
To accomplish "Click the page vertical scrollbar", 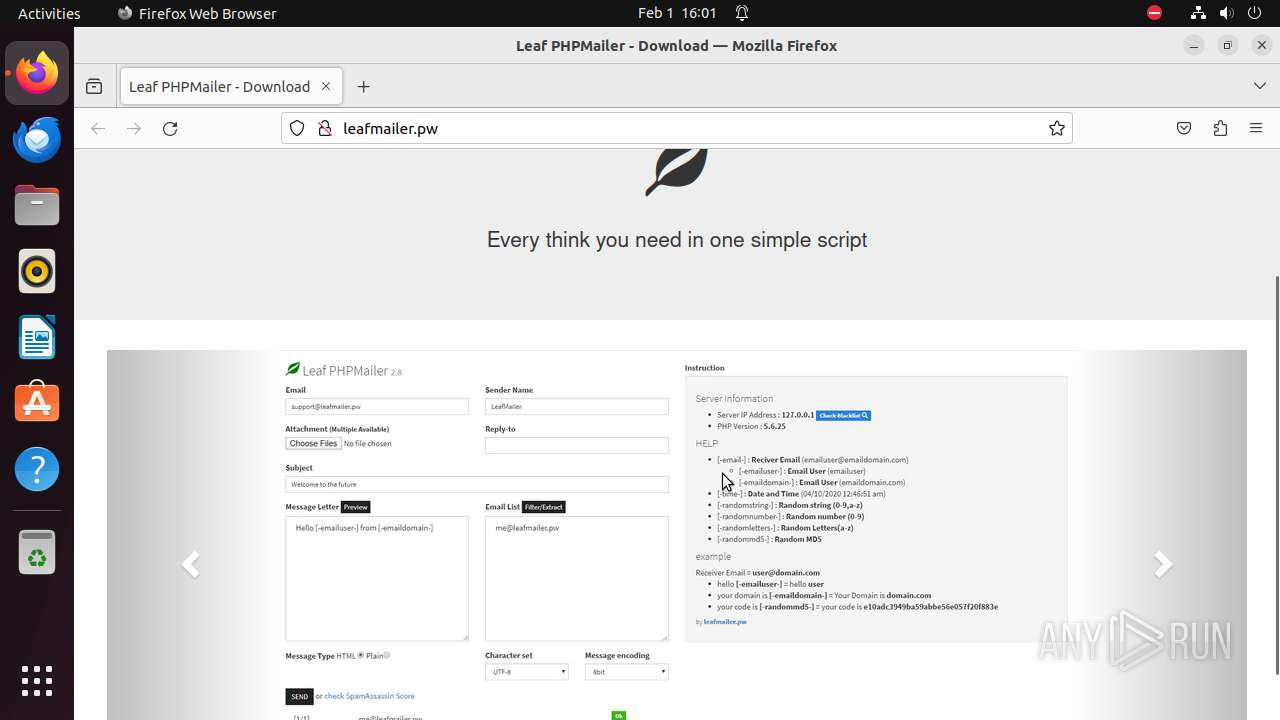I will click(1276, 475).
